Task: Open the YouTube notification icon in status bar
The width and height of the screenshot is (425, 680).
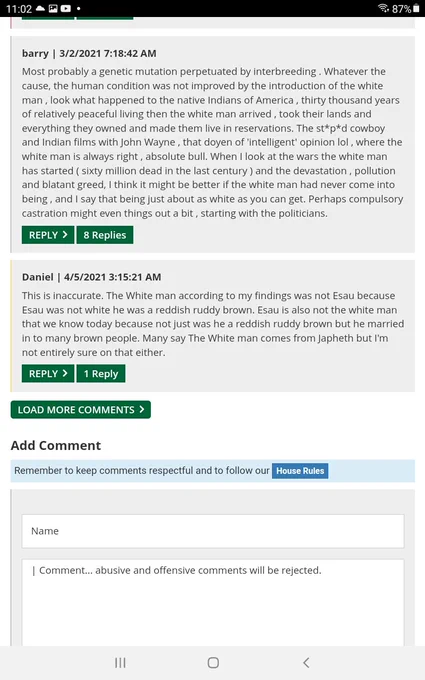Action: [66, 8]
